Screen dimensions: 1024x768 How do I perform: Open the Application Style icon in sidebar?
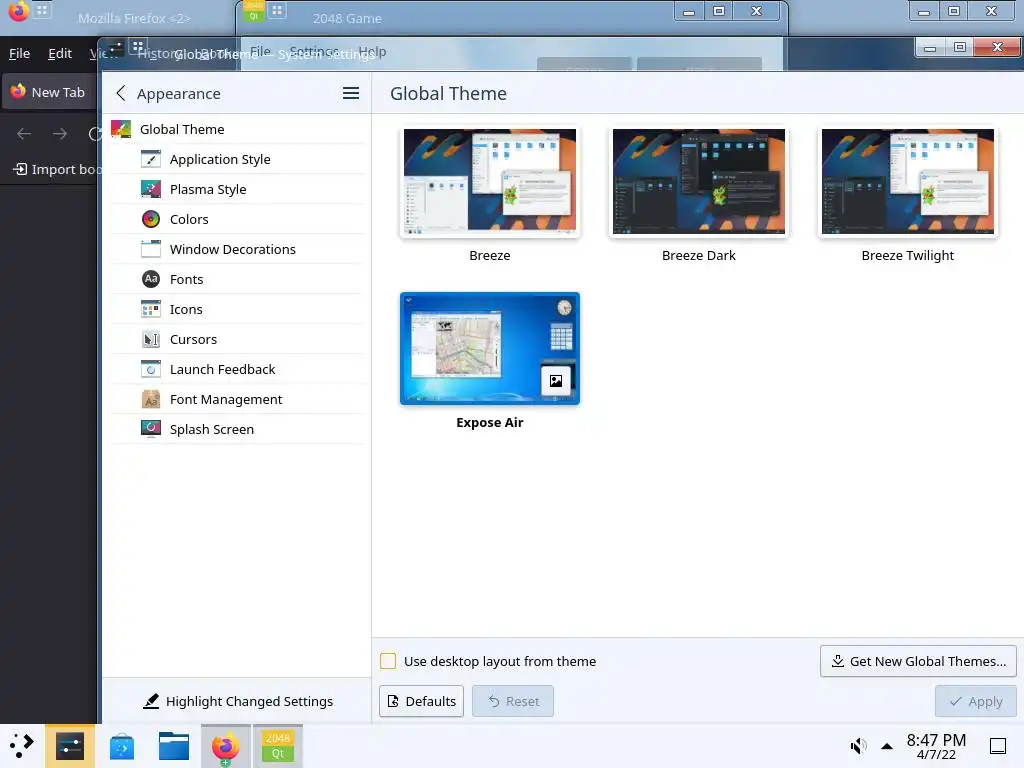[151, 159]
